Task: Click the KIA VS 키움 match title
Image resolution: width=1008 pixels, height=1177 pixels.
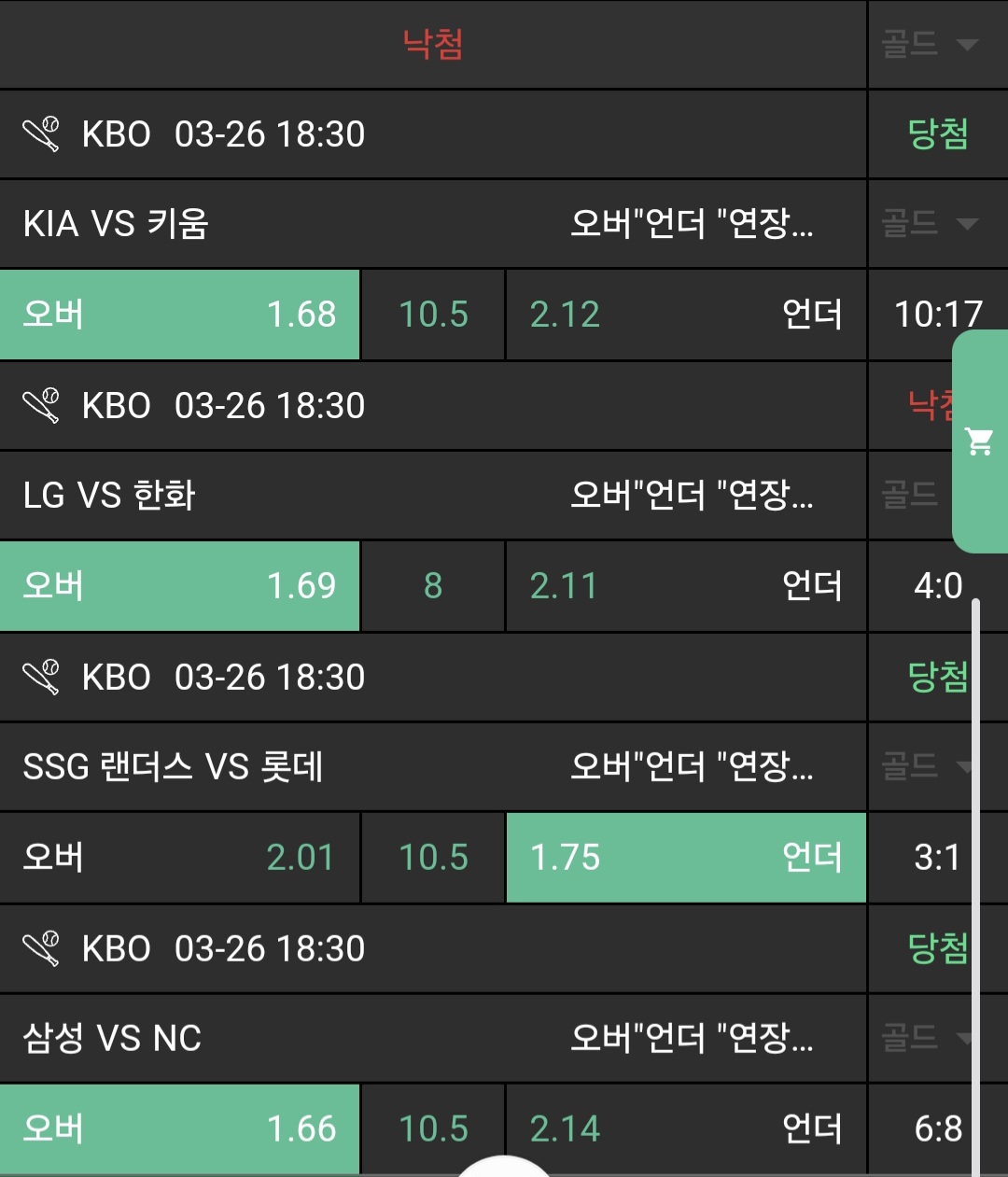Action: click(116, 224)
